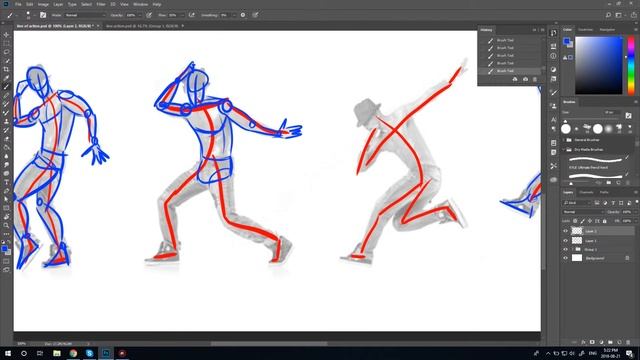The image size is (640, 360).
Task: Expand the General Brushes folder
Action: (564, 140)
